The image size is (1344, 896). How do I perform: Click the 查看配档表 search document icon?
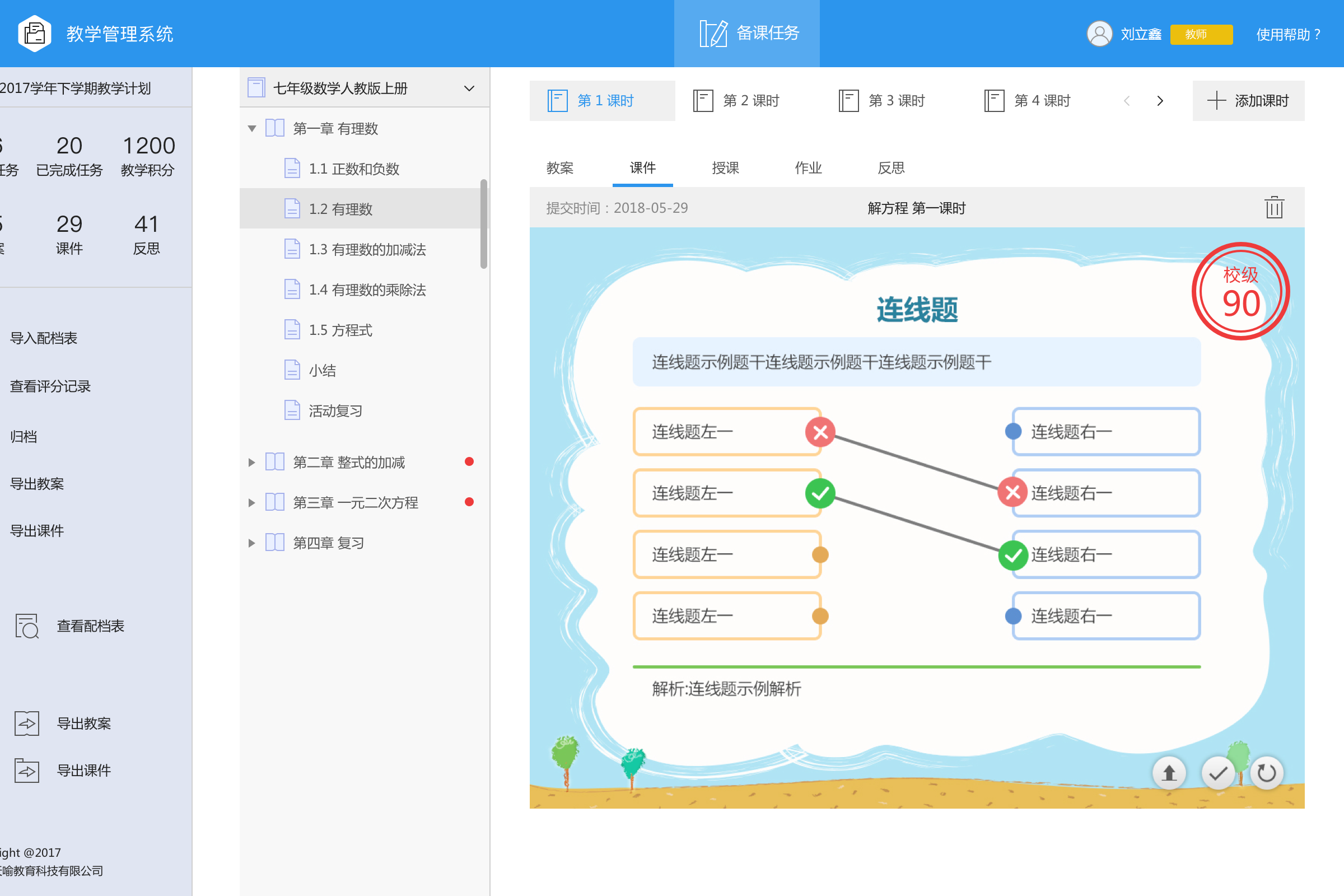click(x=26, y=626)
